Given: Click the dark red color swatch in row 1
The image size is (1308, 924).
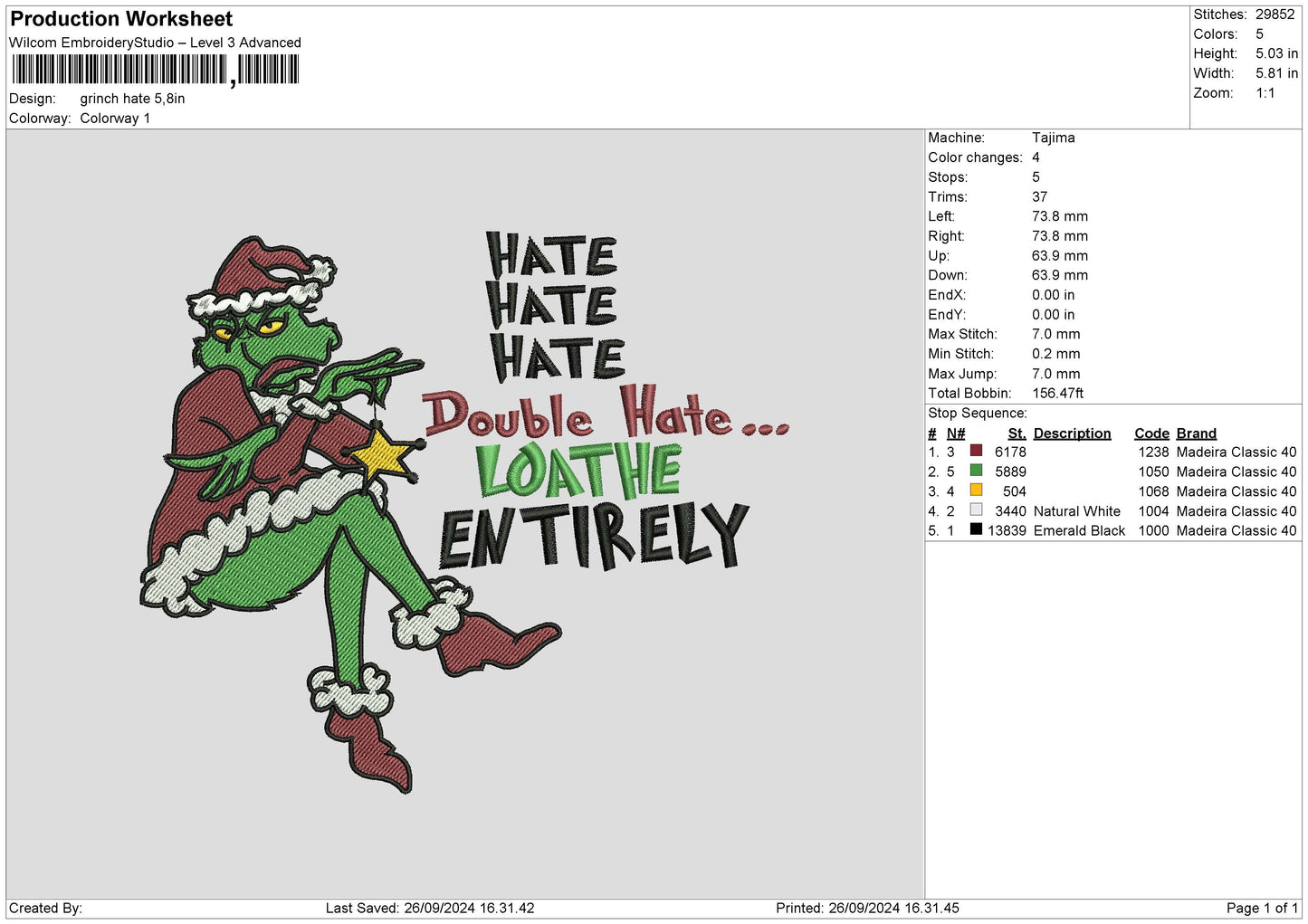Looking at the screenshot, I should tap(976, 451).
